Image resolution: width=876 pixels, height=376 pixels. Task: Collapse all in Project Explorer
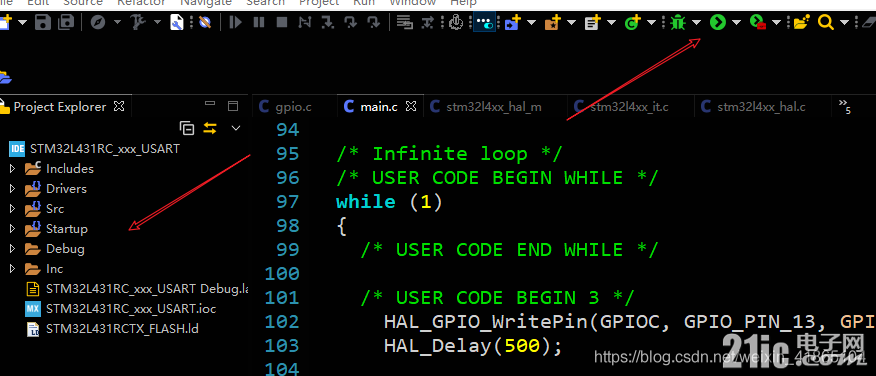[x=187, y=128]
